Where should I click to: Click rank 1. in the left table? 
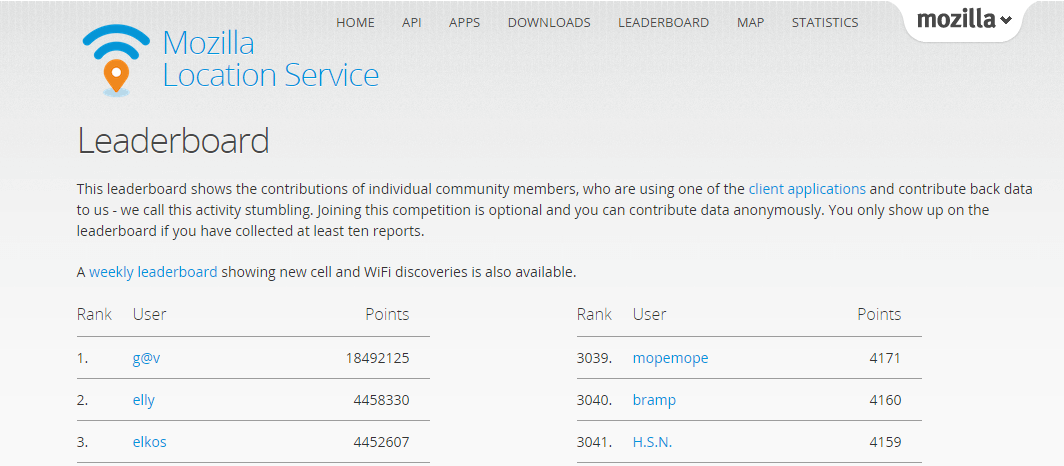point(83,358)
